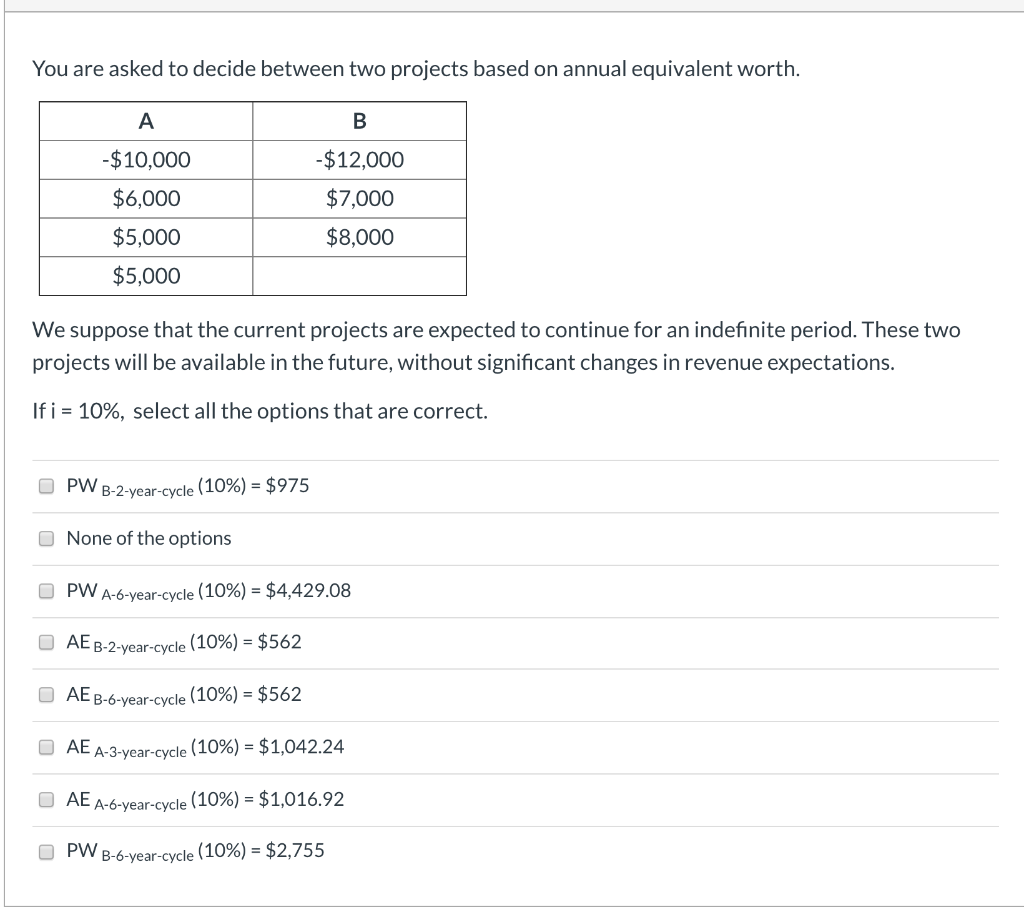This screenshot has height=907, width=1024.
Task: Select the -$10,000 cell in column A
Action: pos(146,160)
